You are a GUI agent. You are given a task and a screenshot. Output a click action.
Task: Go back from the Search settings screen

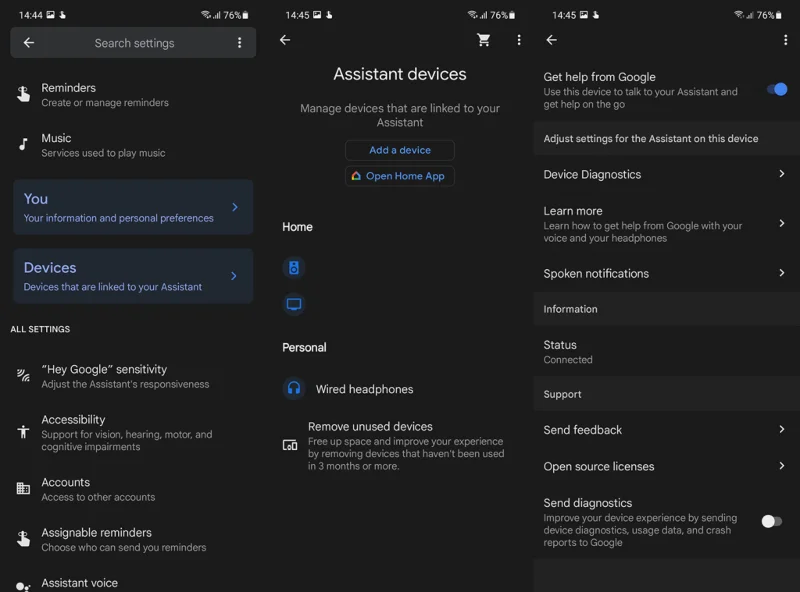pyautogui.click(x=29, y=43)
